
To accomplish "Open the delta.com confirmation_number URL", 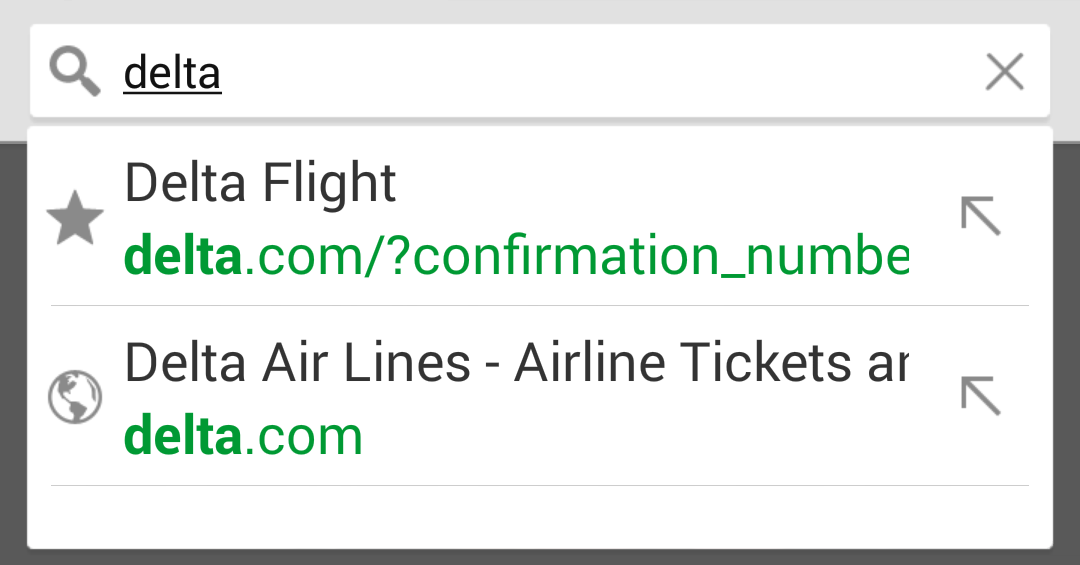I will click(x=575, y=258).
